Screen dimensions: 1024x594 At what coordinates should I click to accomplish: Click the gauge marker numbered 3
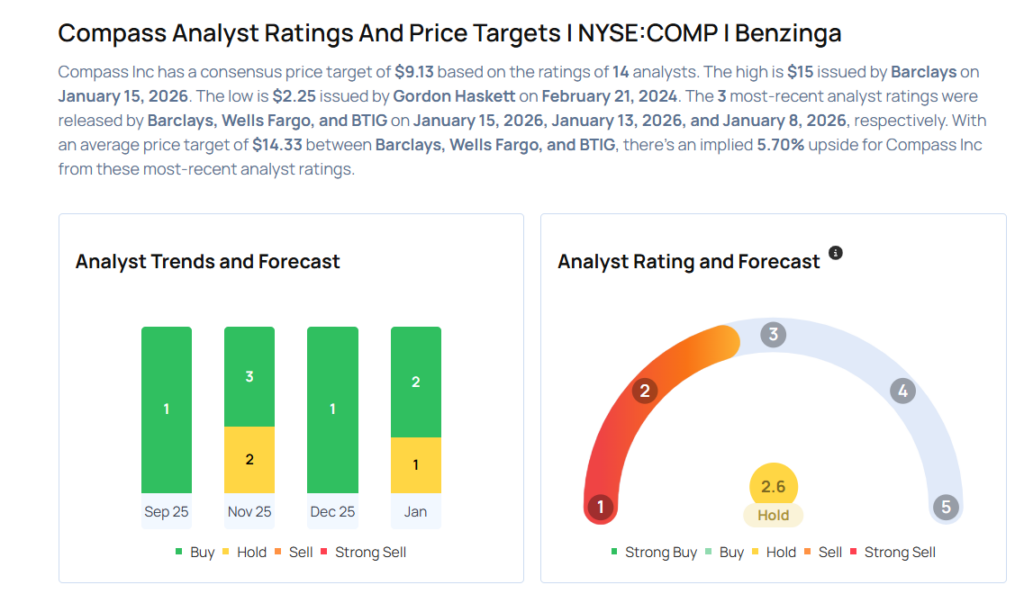(x=772, y=335)
